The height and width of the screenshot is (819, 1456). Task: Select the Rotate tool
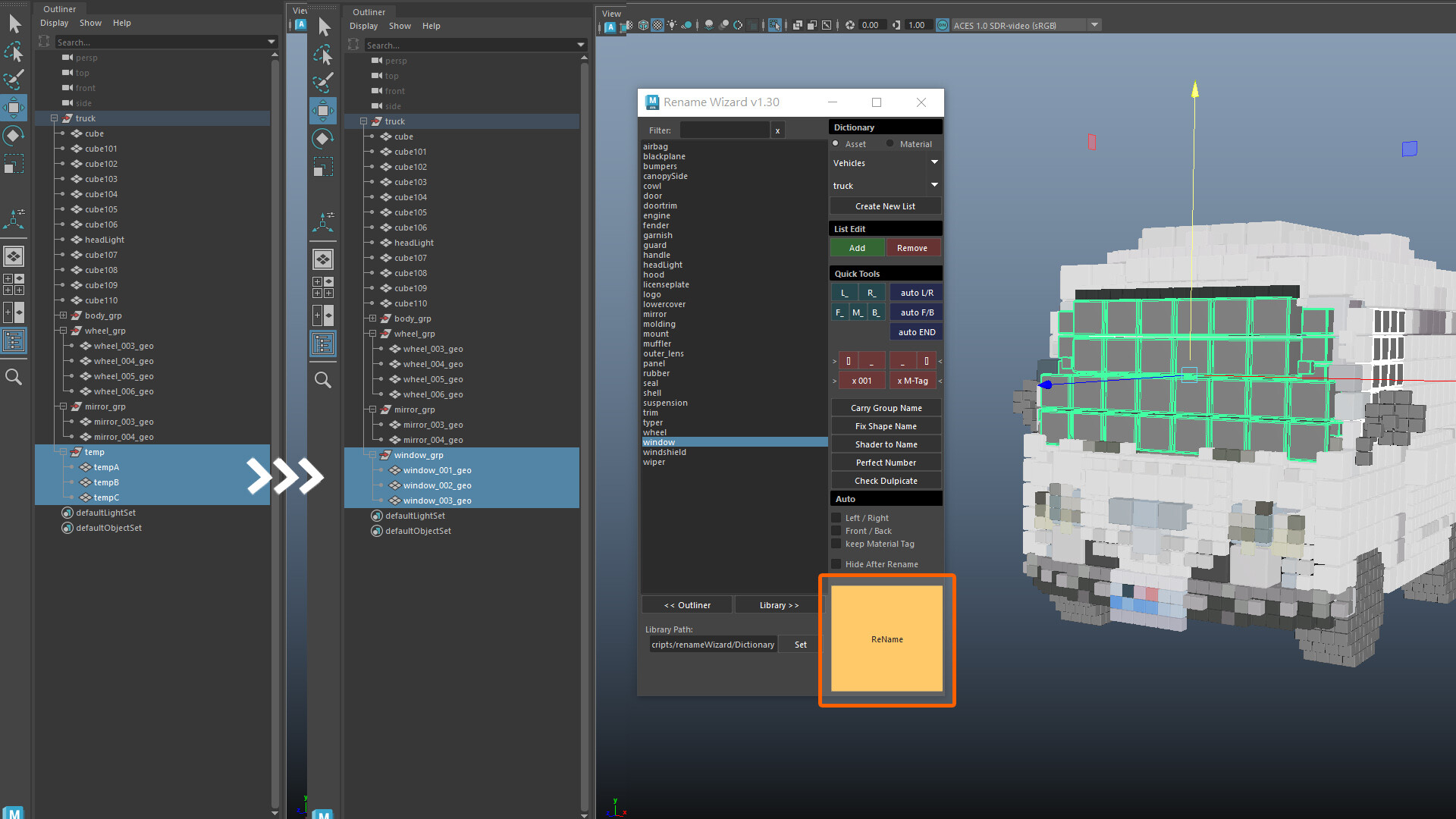[14, 135]
